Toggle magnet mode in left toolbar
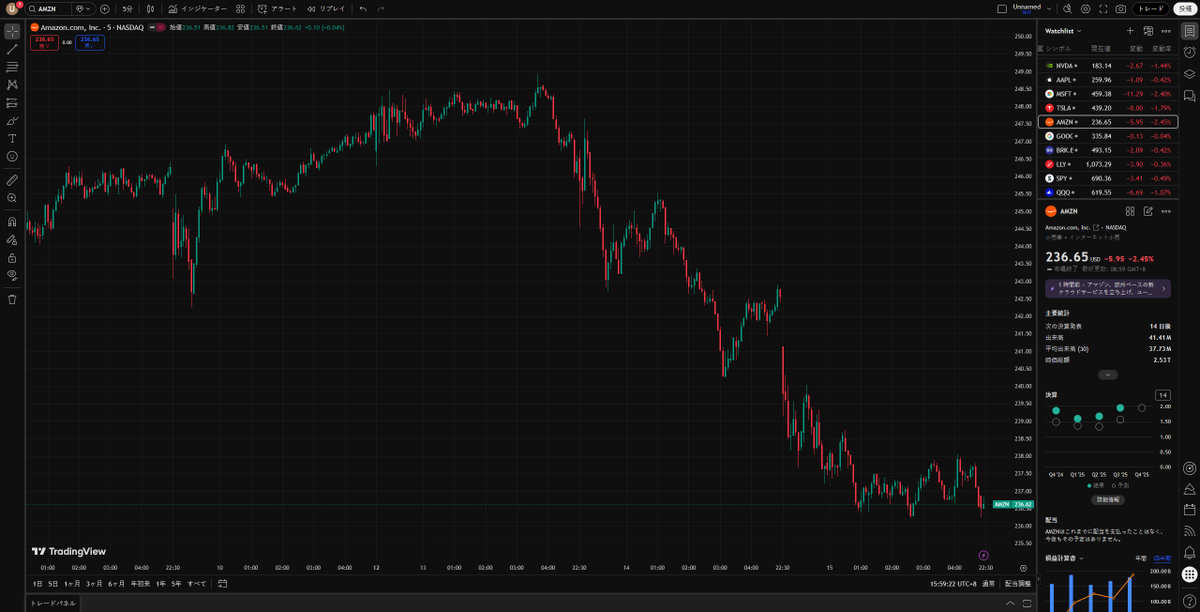1200x612 pixels. [12, 222]
